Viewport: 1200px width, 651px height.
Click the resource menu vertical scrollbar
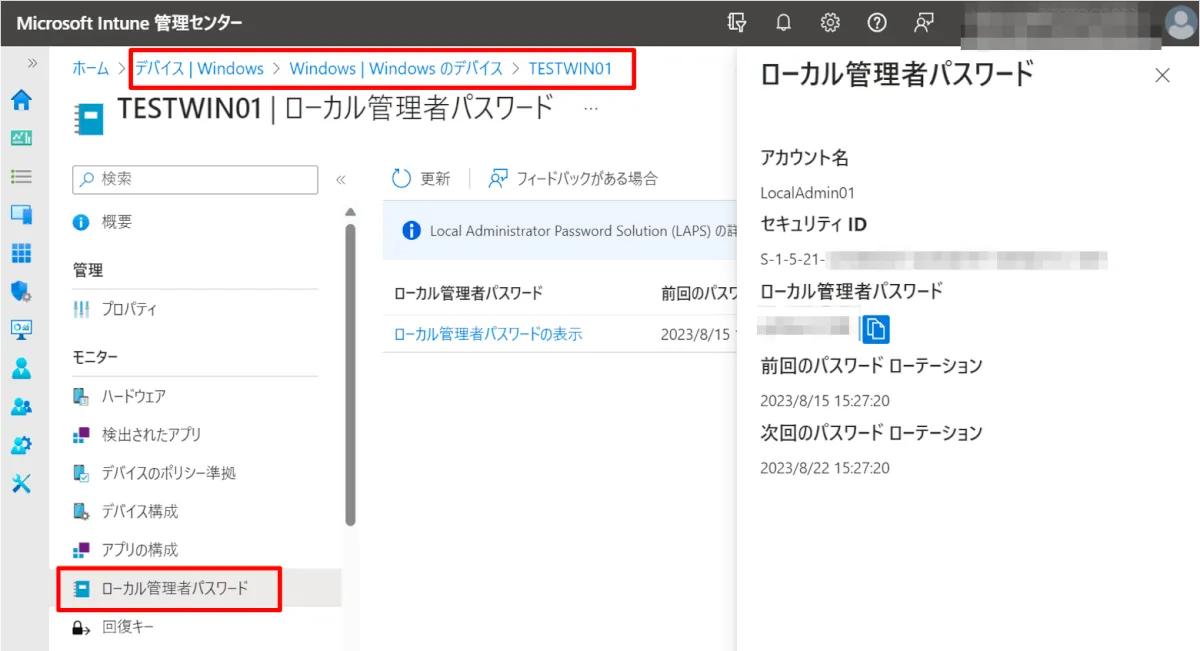[x=350, y=373]
